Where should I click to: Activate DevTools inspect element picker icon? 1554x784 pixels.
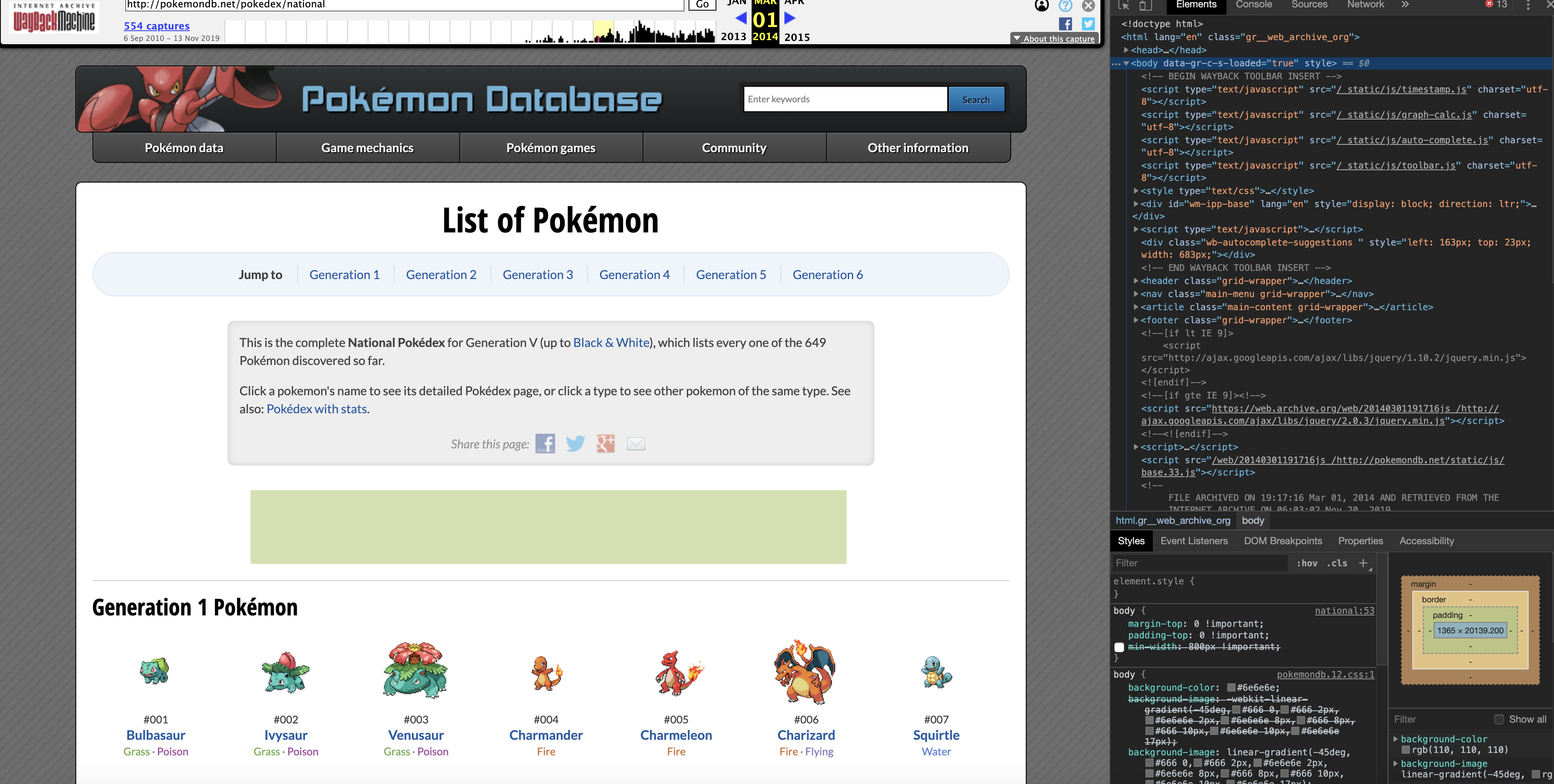1123,5
